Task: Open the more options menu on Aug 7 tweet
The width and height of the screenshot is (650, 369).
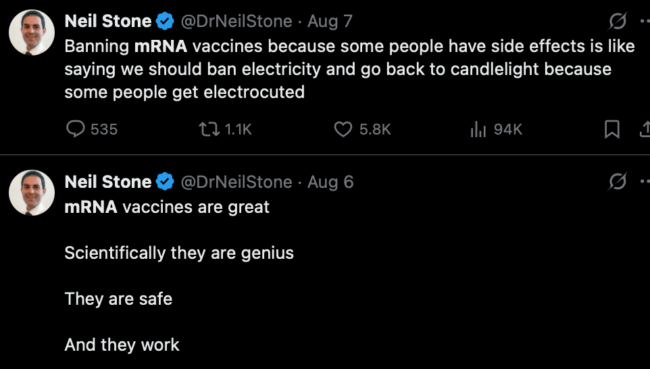Action: coord(645,21)
